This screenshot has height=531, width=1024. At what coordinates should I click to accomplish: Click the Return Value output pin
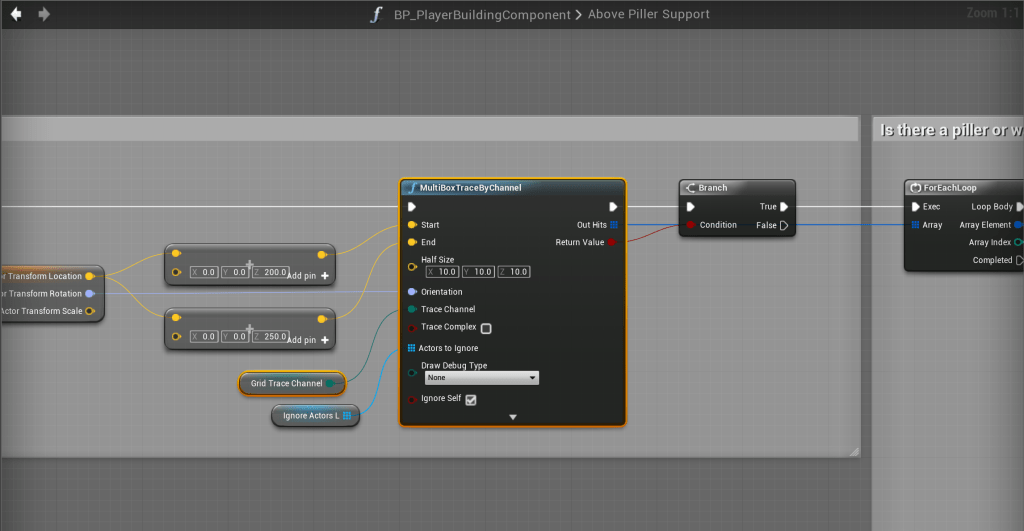coord(612,242)
